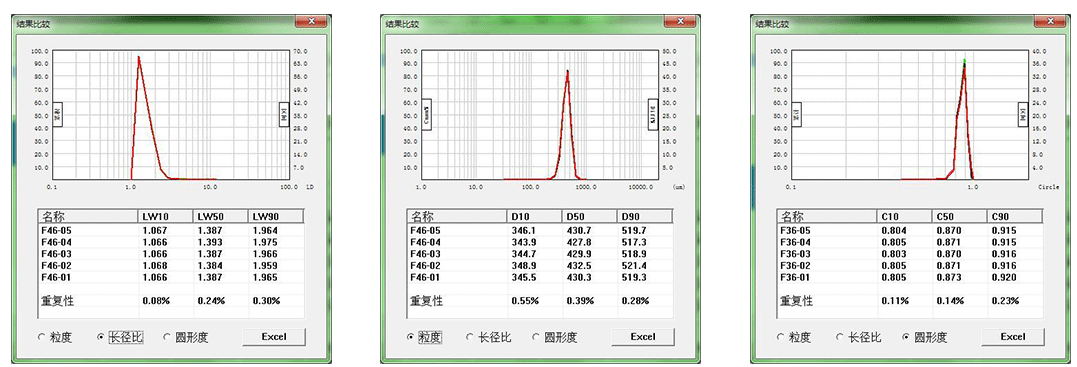Export LW10 aspect-ratio results with Excel button
Image resolution: width=1077 pixels, height=367 pixels.
pyautogui.click(x=274, y=337)
